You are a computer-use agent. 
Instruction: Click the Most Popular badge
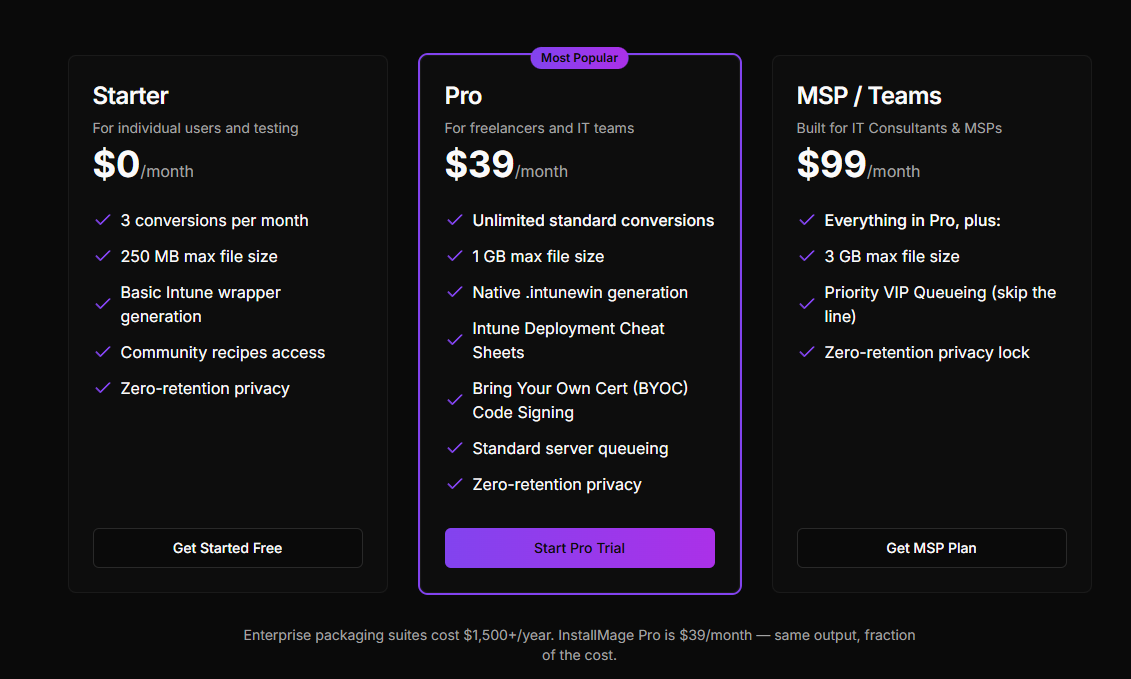coord(580,58)
